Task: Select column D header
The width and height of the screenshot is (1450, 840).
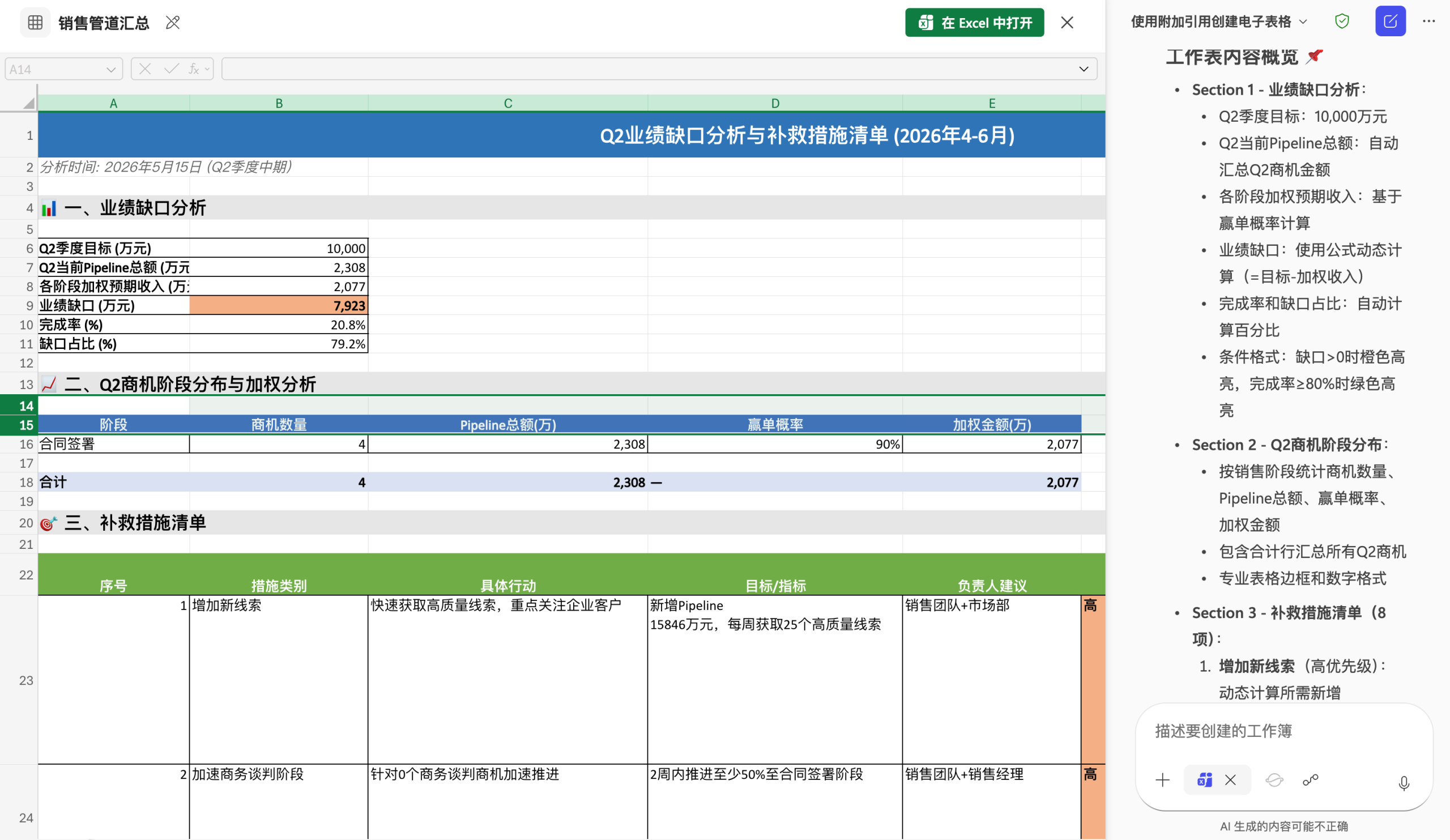Action: pyautogui.click(x=774, y=103)
